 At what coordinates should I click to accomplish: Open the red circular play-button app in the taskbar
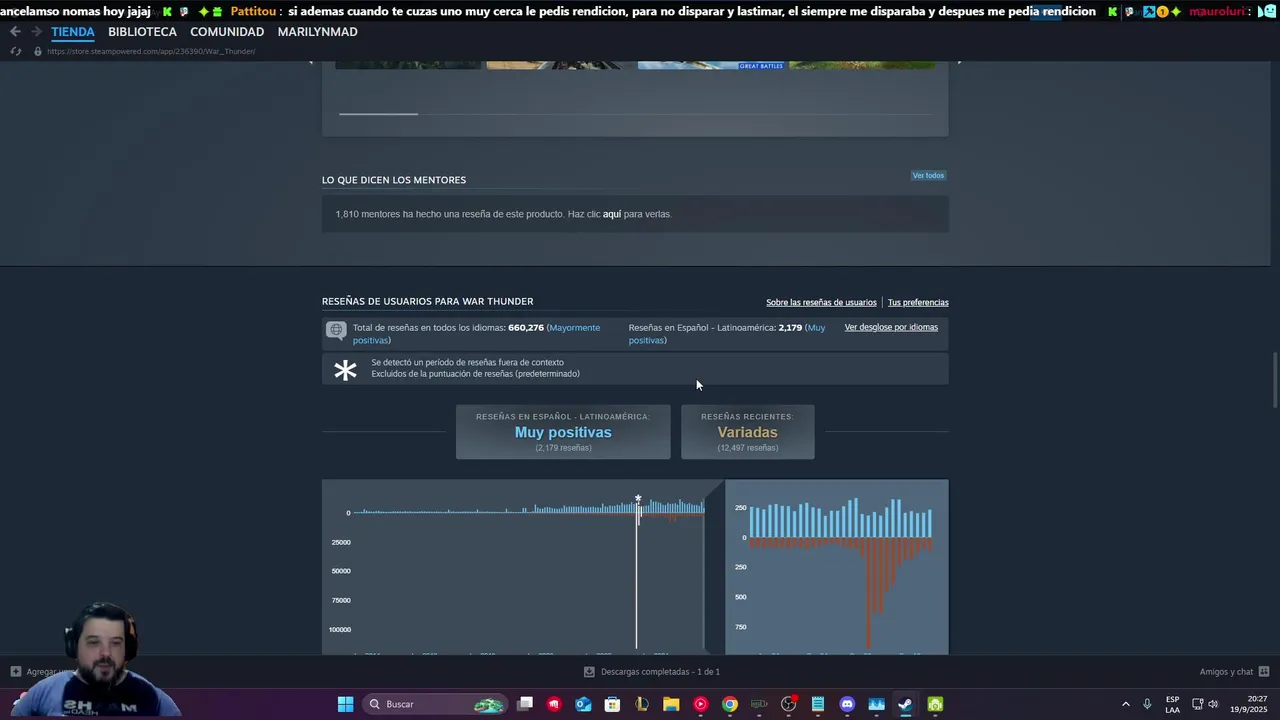700,704
